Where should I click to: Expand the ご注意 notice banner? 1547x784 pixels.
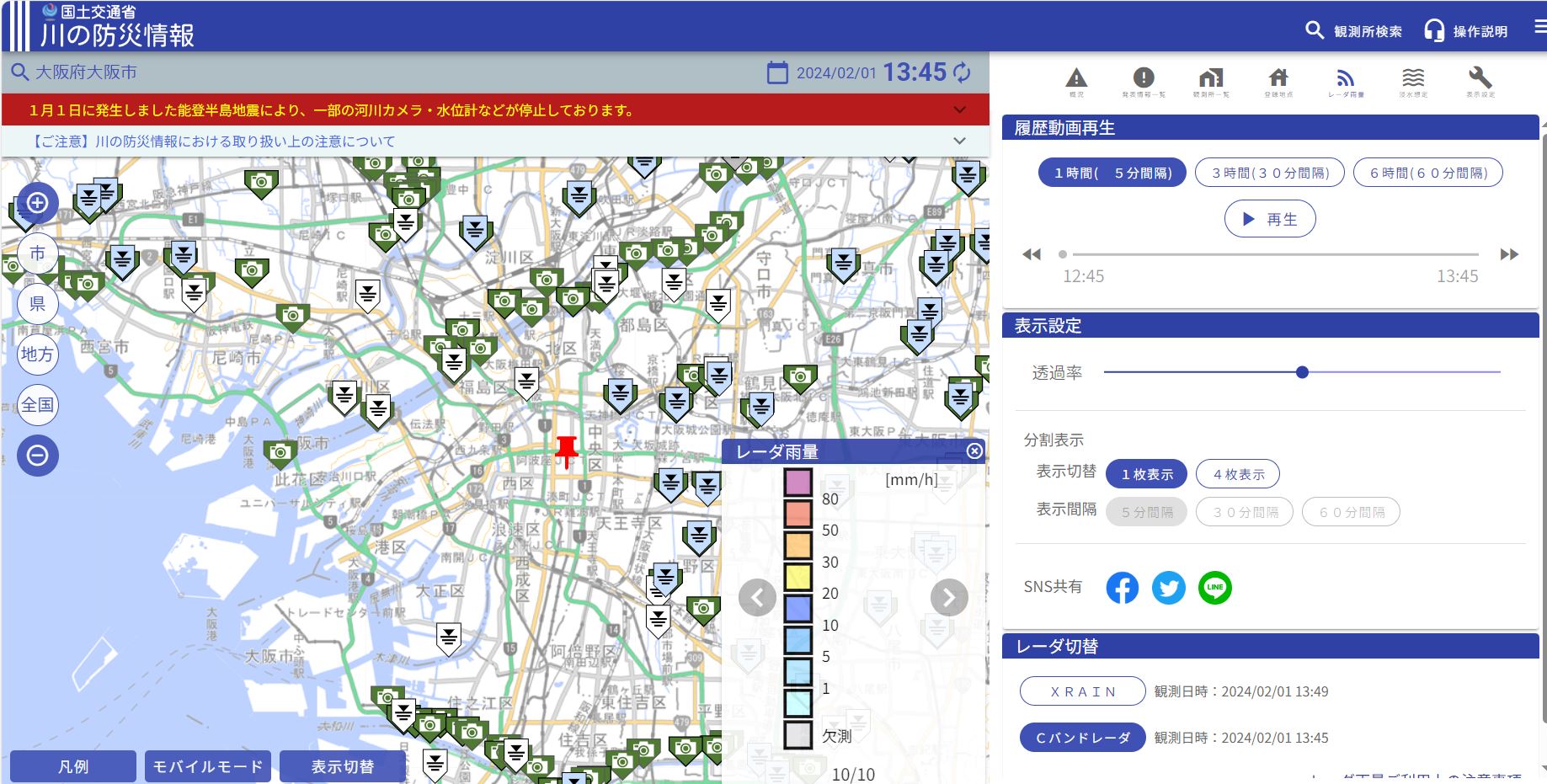tap(959, 141)
